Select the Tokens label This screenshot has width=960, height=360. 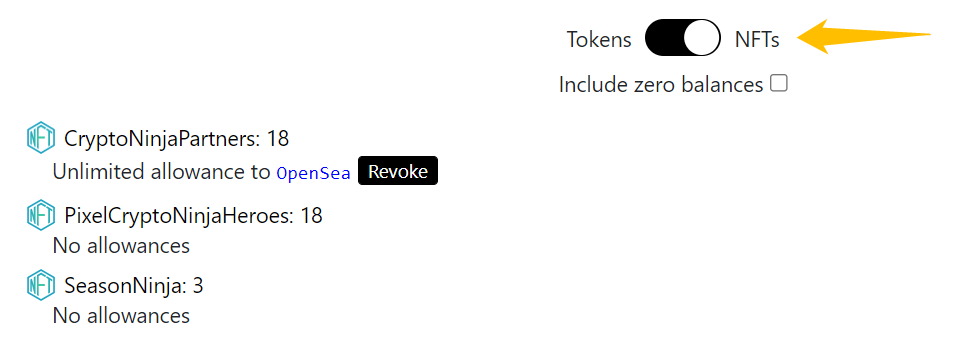point(599,39)
